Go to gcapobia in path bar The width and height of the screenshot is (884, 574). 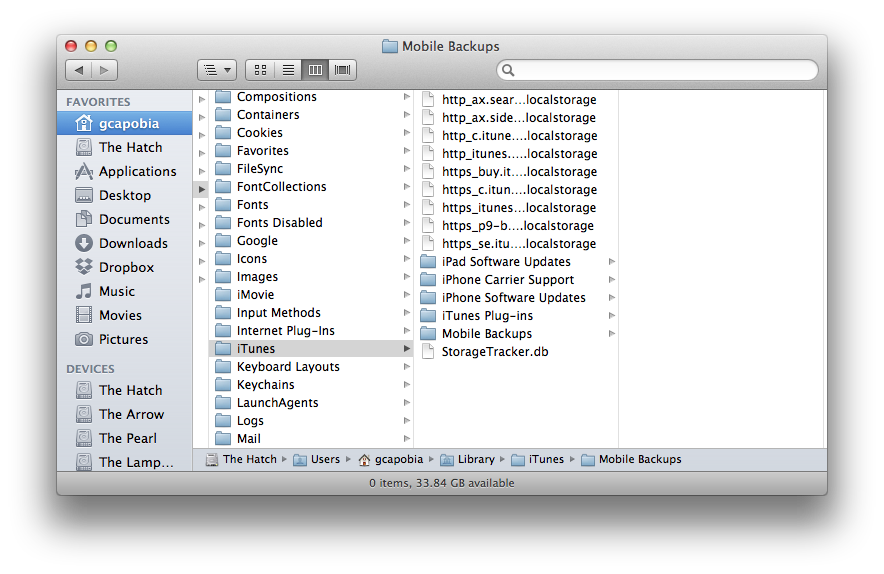pyautogui.click(x=391, y=460)
